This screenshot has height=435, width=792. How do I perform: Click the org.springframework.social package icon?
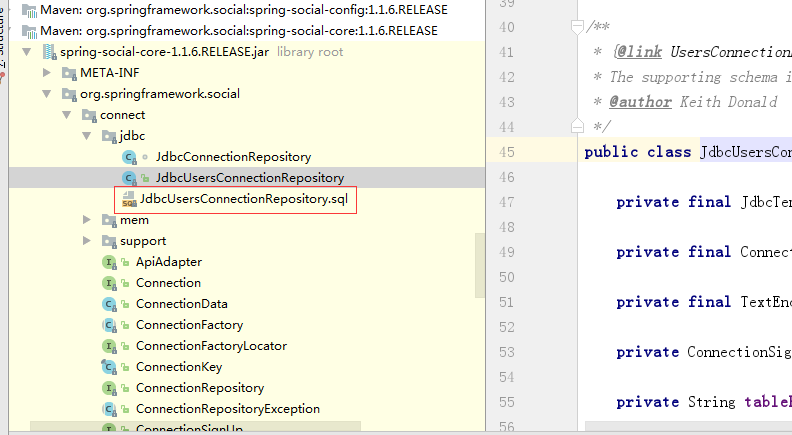click(69, 93)
